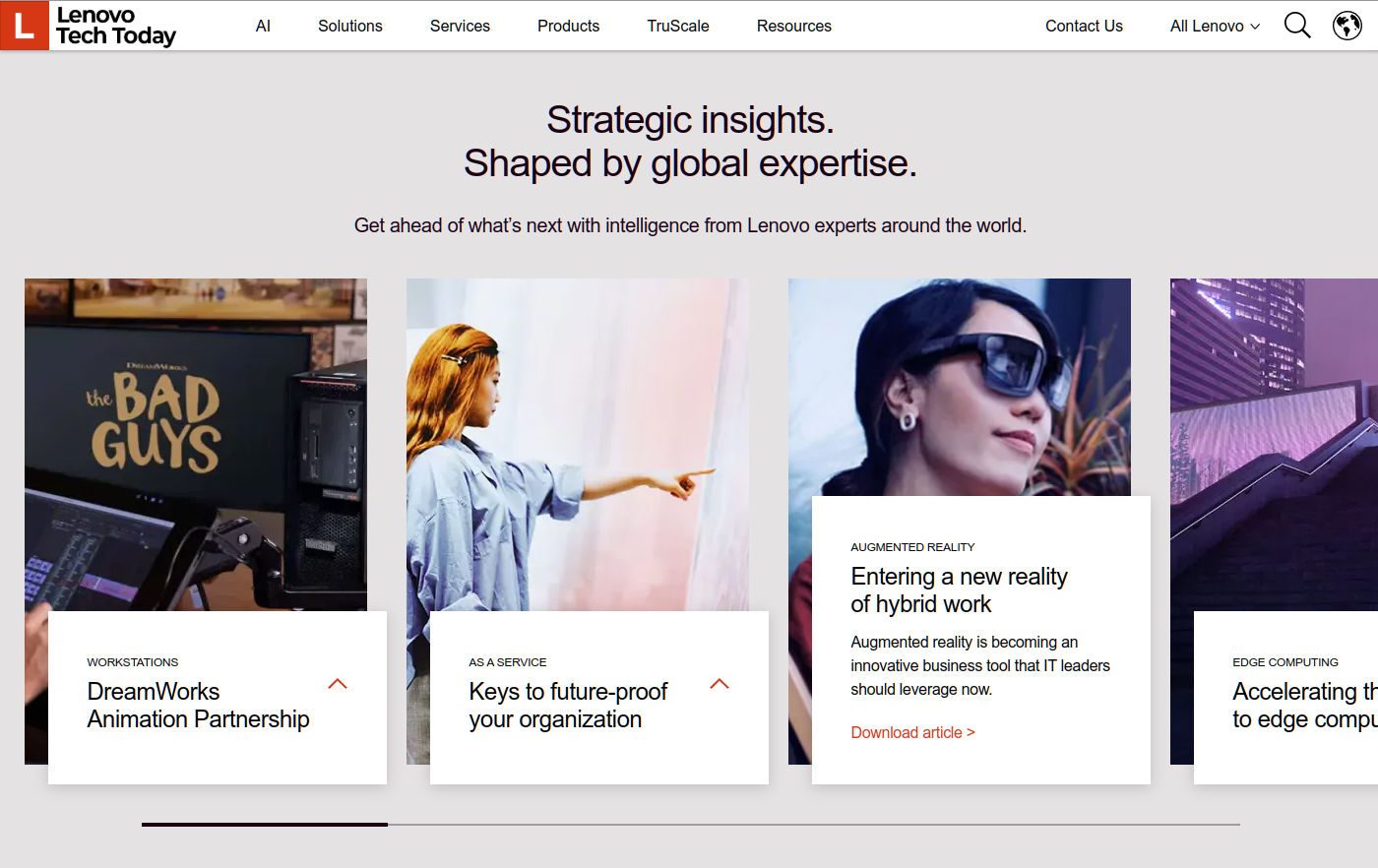
Task: Open the Resources navigation item
Action: click(x=793, y=27)
